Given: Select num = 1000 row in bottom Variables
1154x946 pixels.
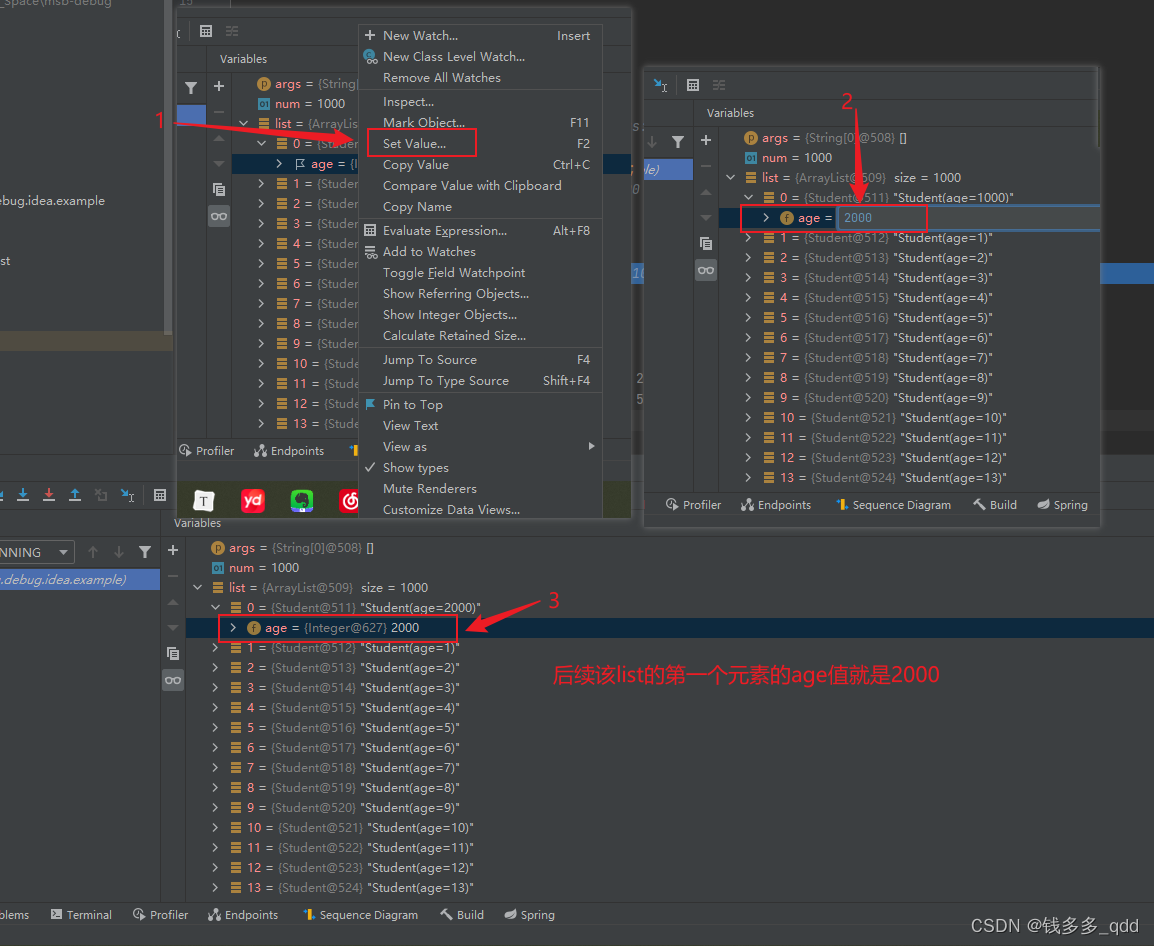Looking at the screenshot, I should click(x=670, y=568).
